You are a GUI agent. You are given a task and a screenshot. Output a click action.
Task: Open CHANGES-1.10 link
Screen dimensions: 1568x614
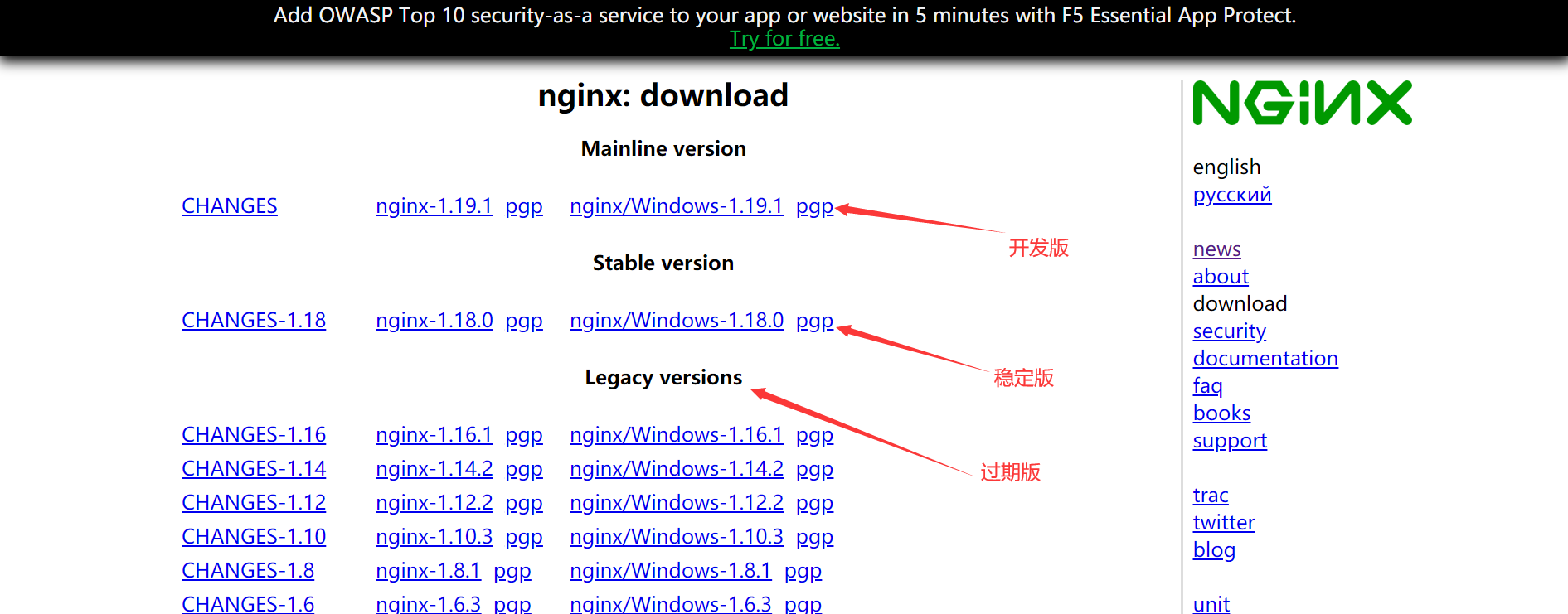pos(254,536)
